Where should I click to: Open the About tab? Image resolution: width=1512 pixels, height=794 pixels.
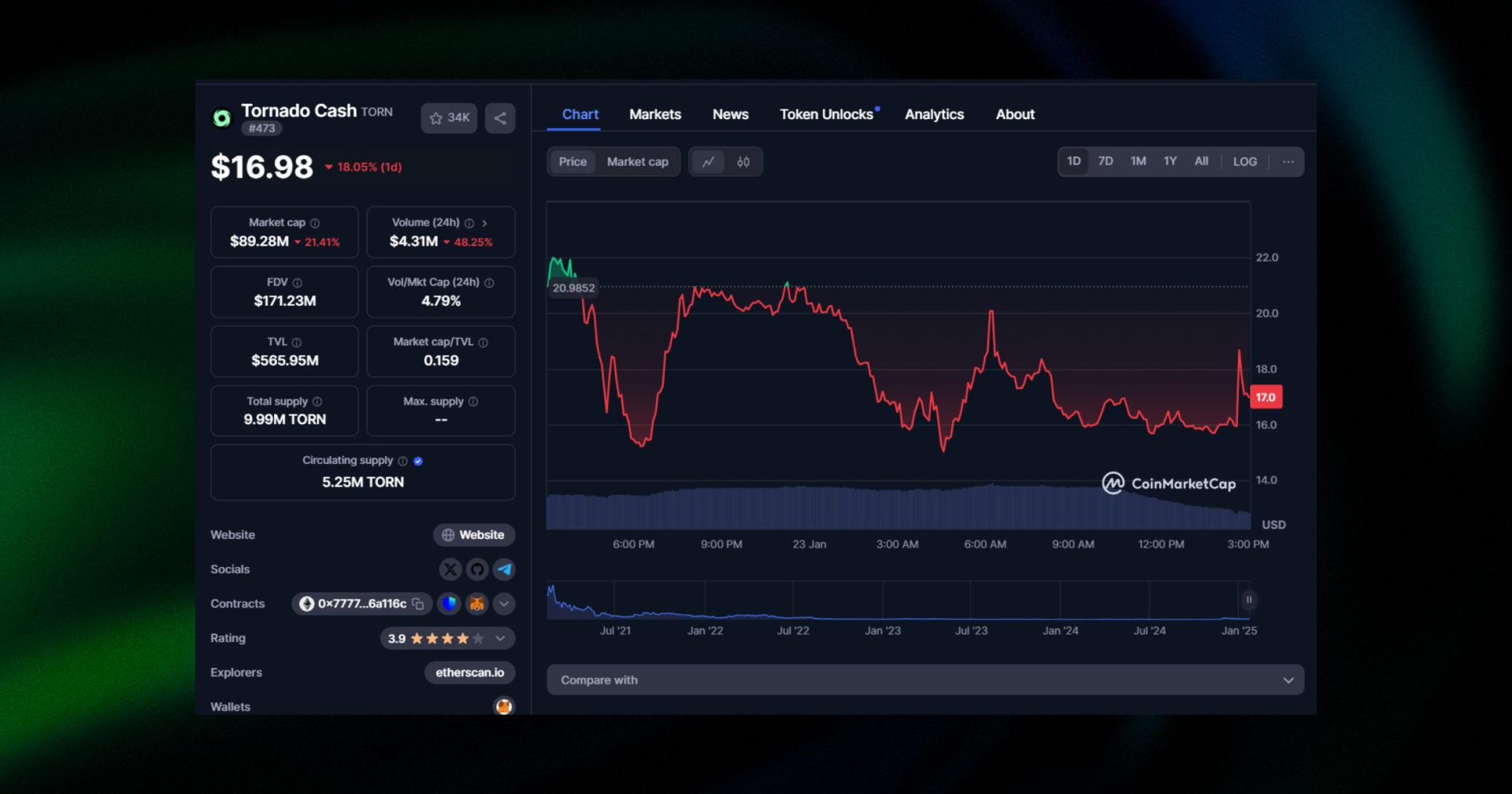tap(1015, 114)
